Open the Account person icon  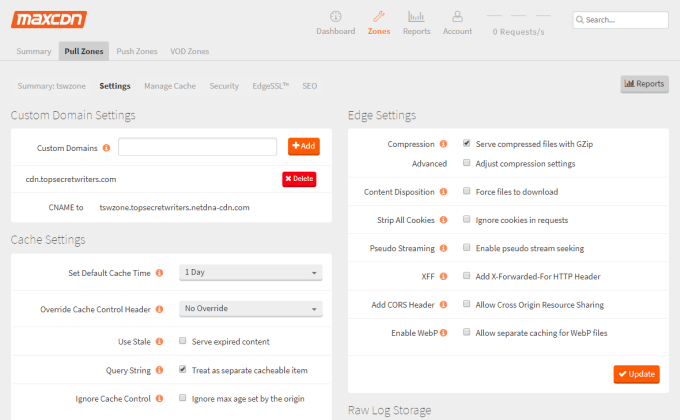458,16
